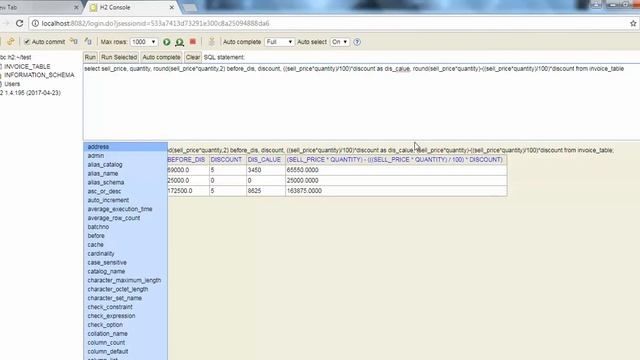Open the Auto select On dropdown
This screenshot has width=640, height=360.
[340, 42]
